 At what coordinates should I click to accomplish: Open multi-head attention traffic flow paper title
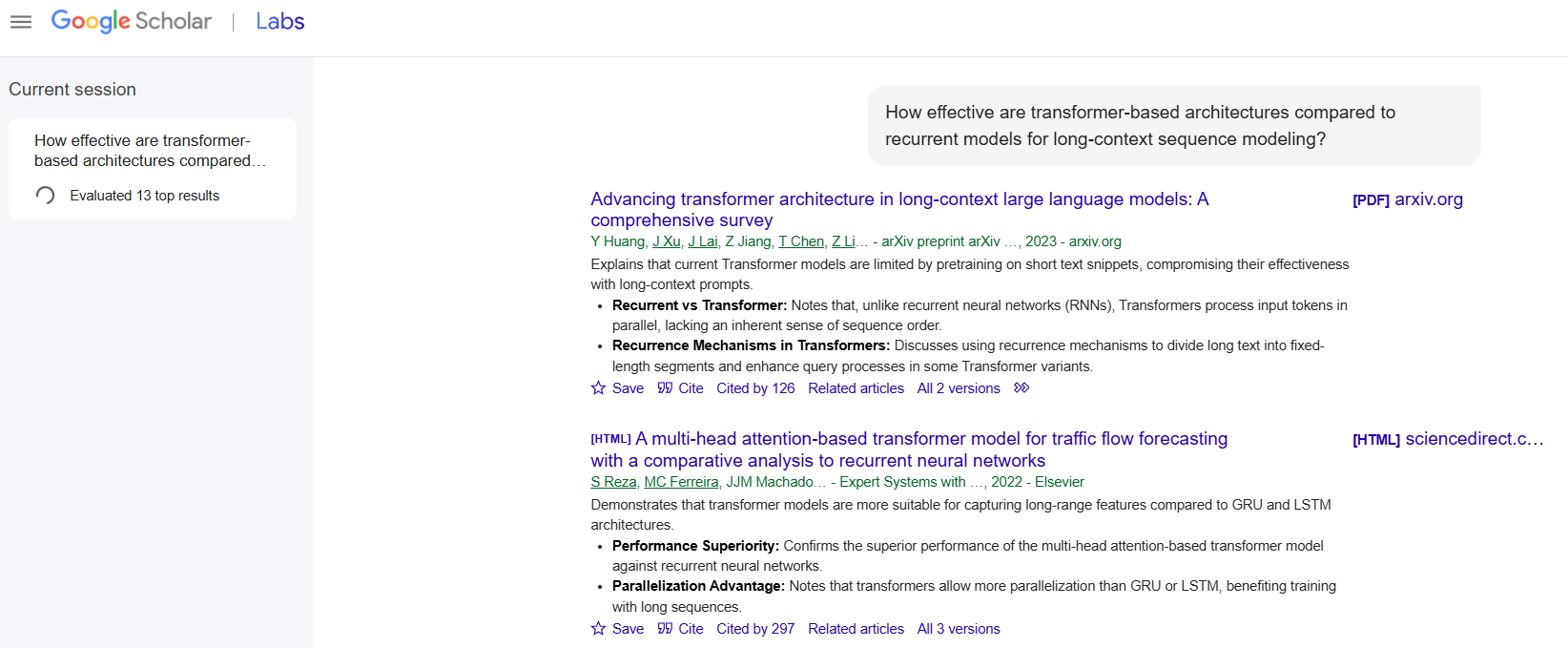click(909, 449)
